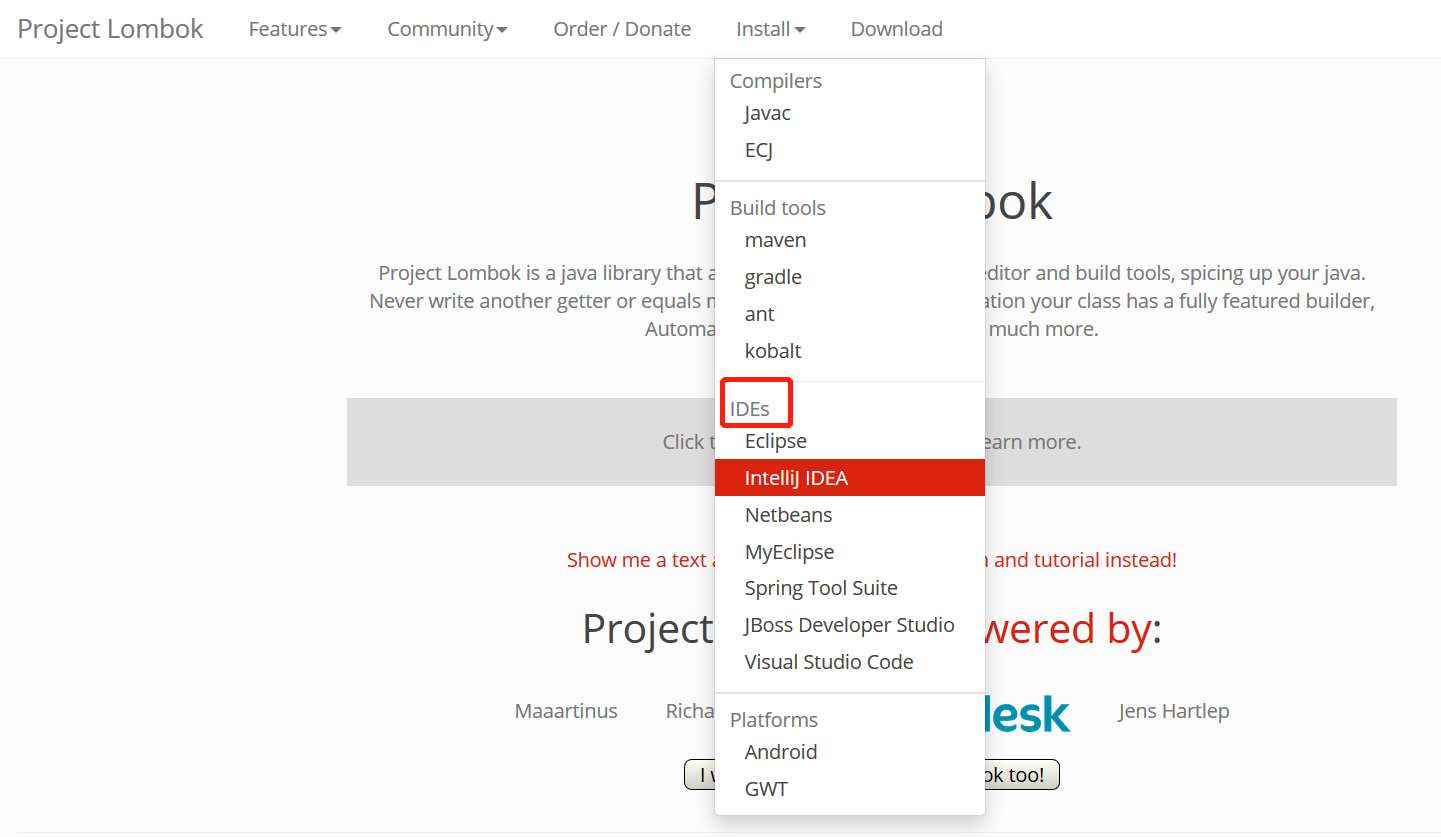The image size is (1441, 837).
Task: Select ECJ in the install menu
Action: [759, 150]
